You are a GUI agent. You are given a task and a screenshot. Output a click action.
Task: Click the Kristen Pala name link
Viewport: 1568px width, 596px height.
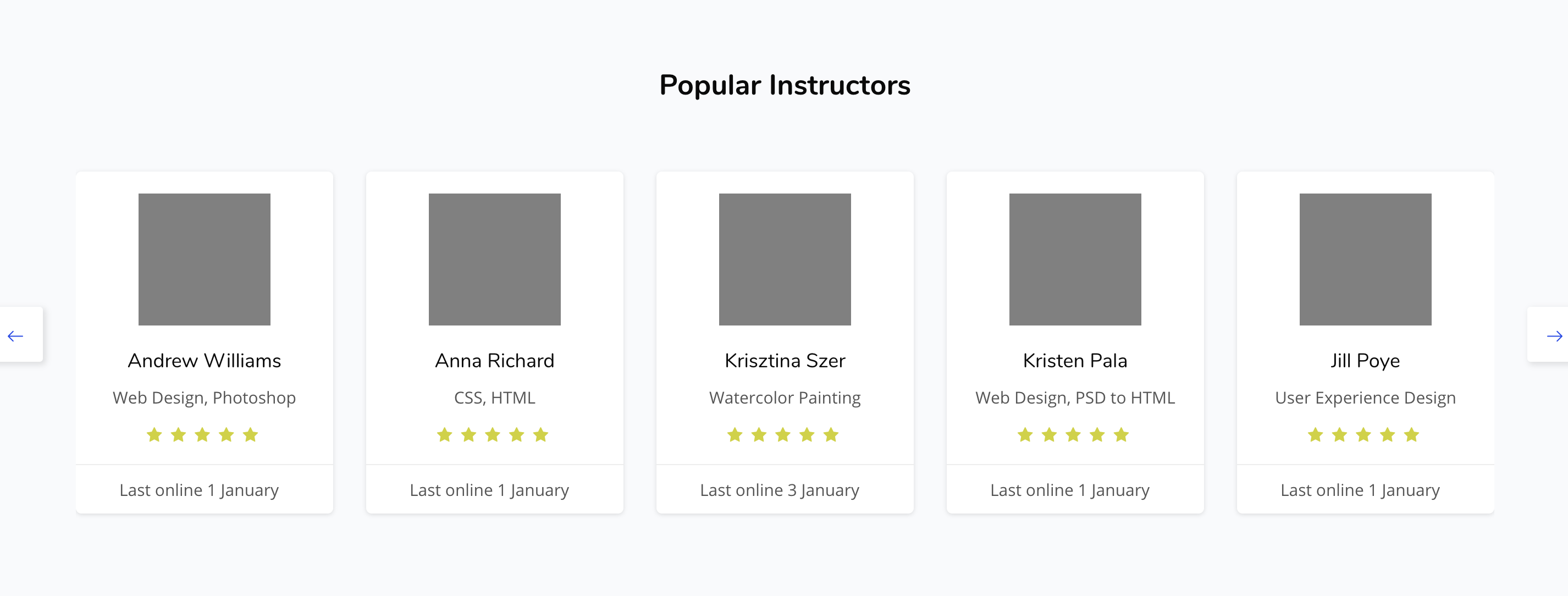[1075, 360]
